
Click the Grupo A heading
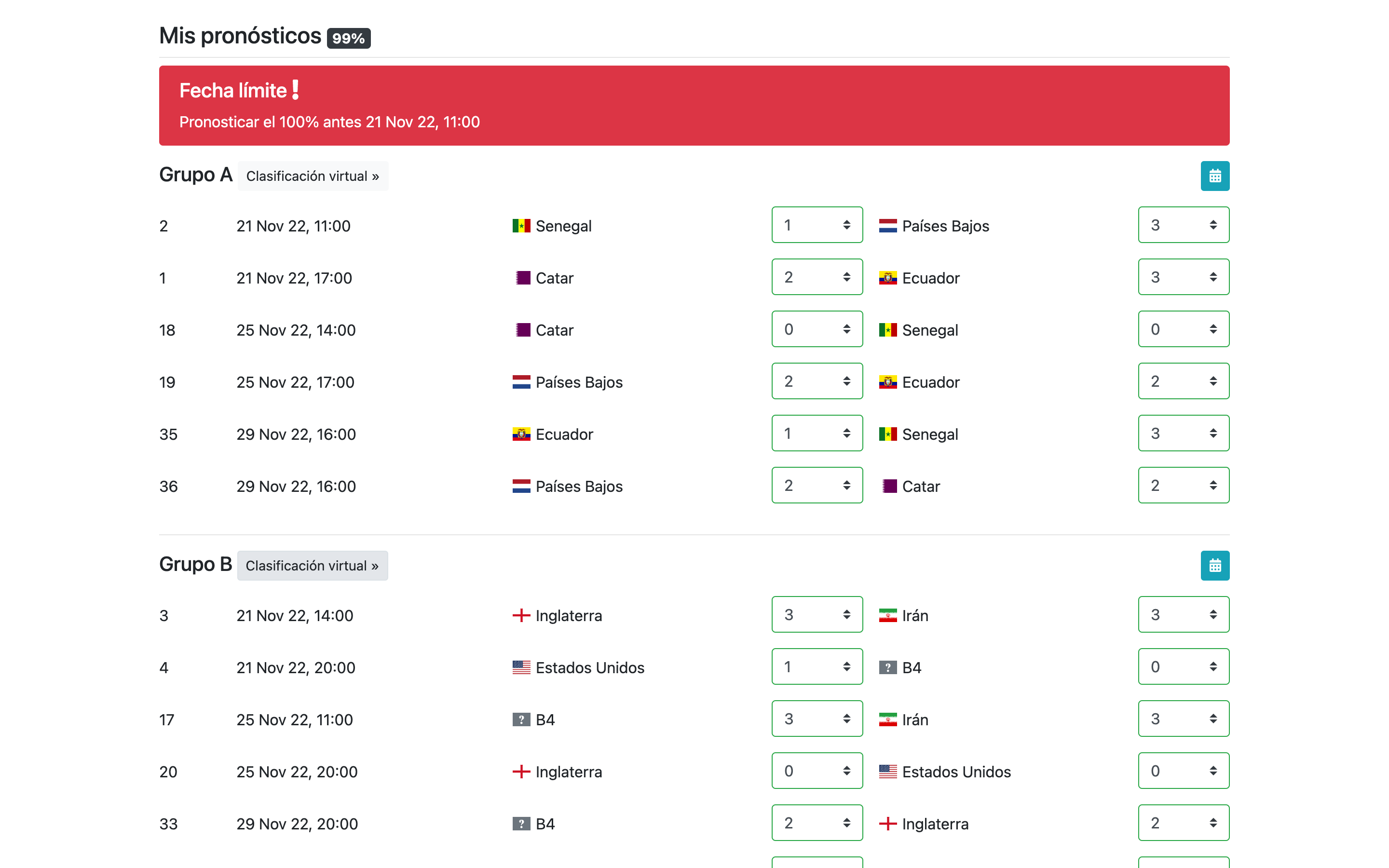pyautogui.click(x=195, y=175)
